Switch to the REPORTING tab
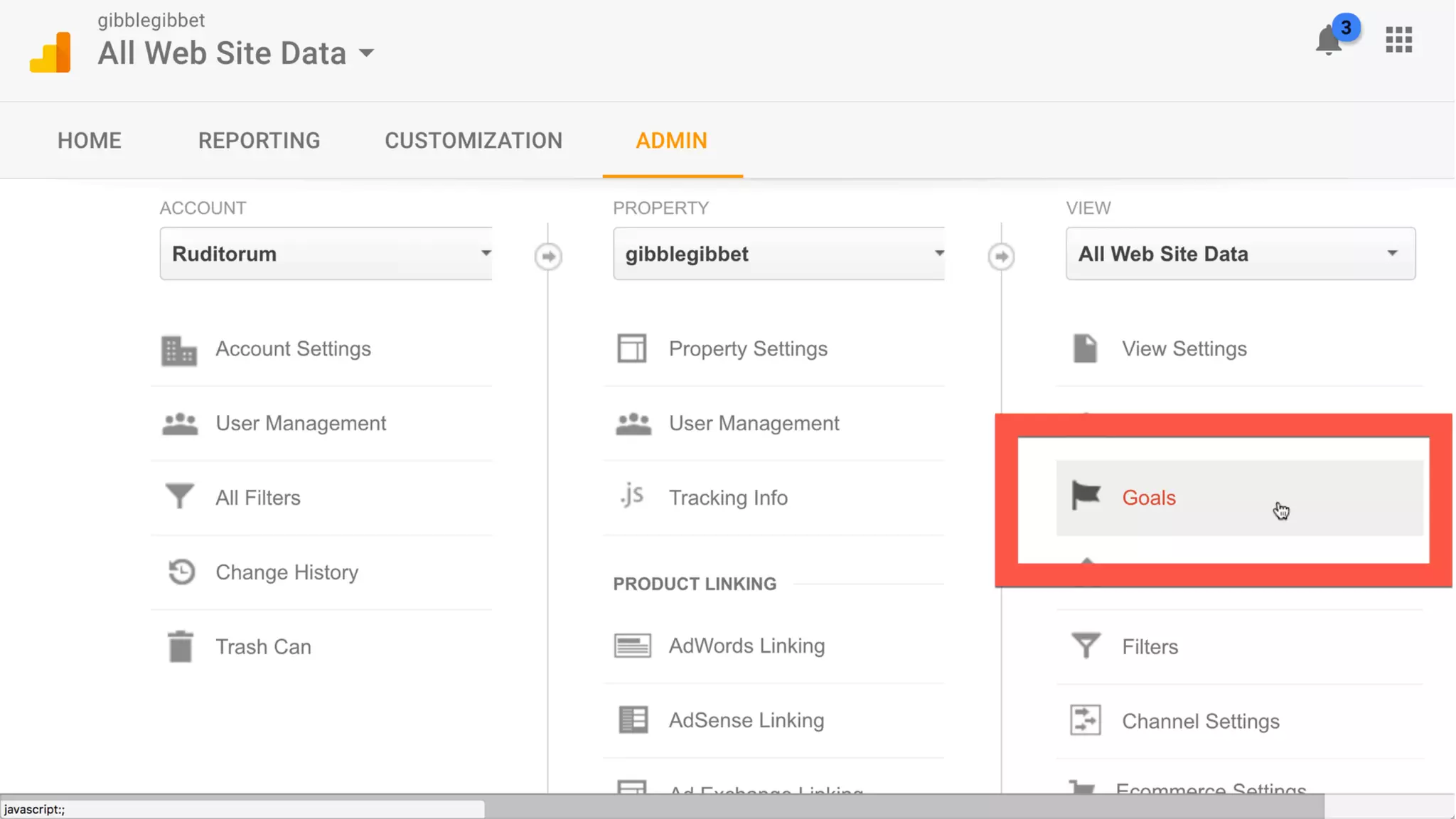The image size is (1456, 819). click(x=259, y=141)
